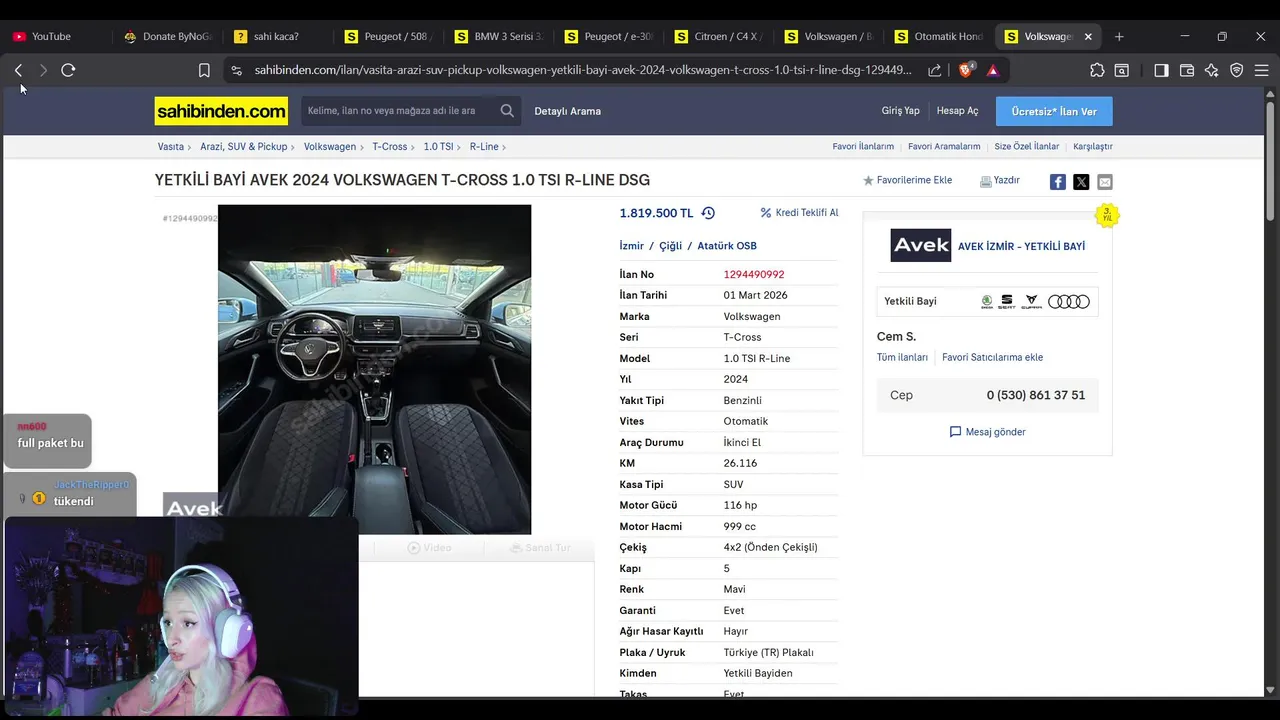Switch to the Peugeot / 508 tab
This screenshot has height=720, width=1280.
[386, 37]
